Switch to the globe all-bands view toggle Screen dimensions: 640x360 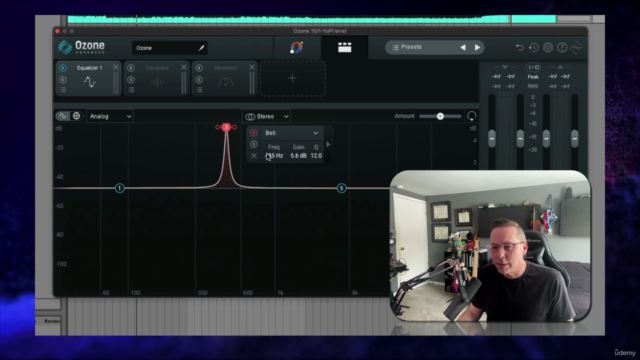(76, 116)
